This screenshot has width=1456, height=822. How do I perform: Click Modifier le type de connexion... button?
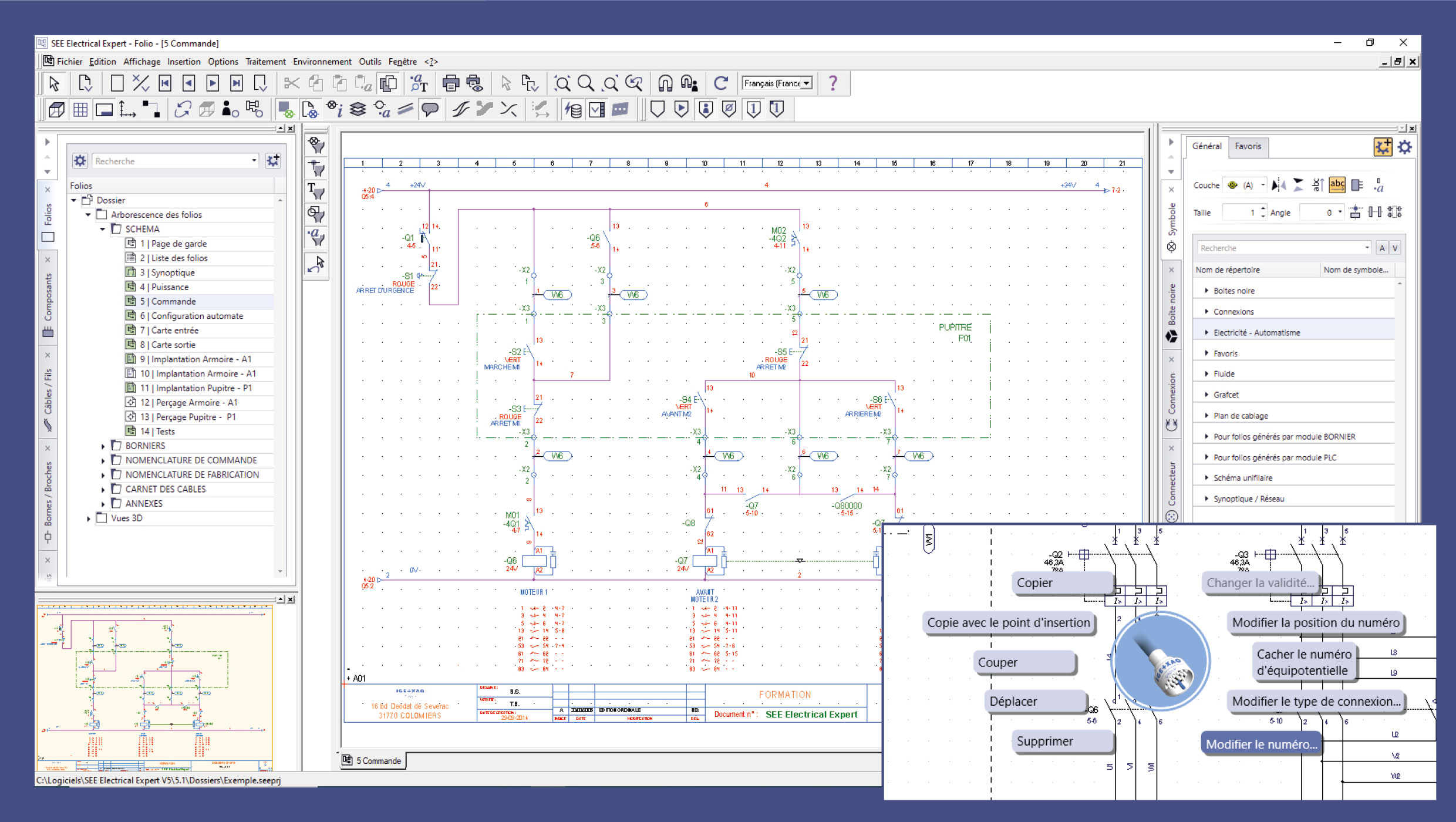tap(1316, 701)
